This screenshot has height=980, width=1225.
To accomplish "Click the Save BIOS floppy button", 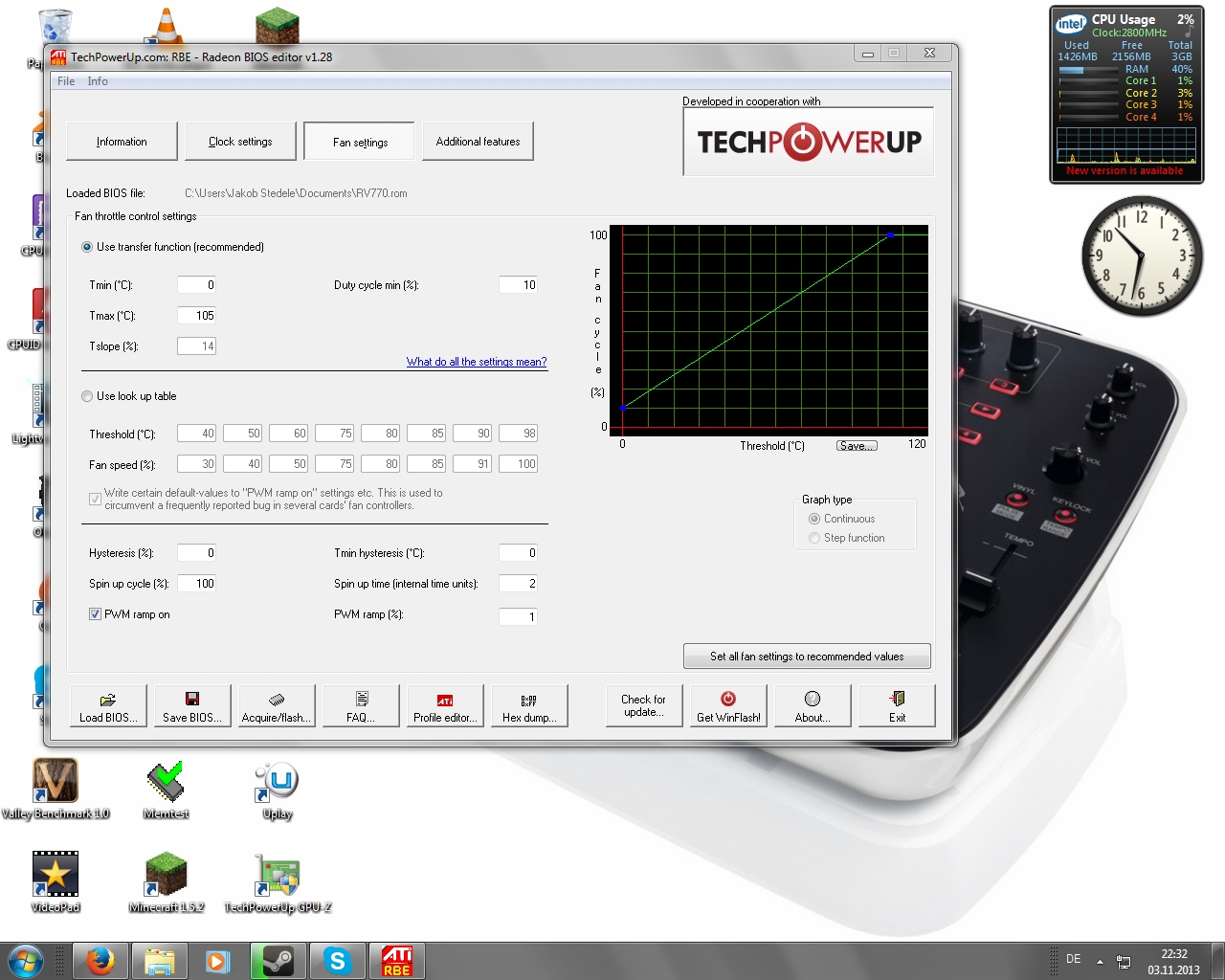I will tap(192, 706).
